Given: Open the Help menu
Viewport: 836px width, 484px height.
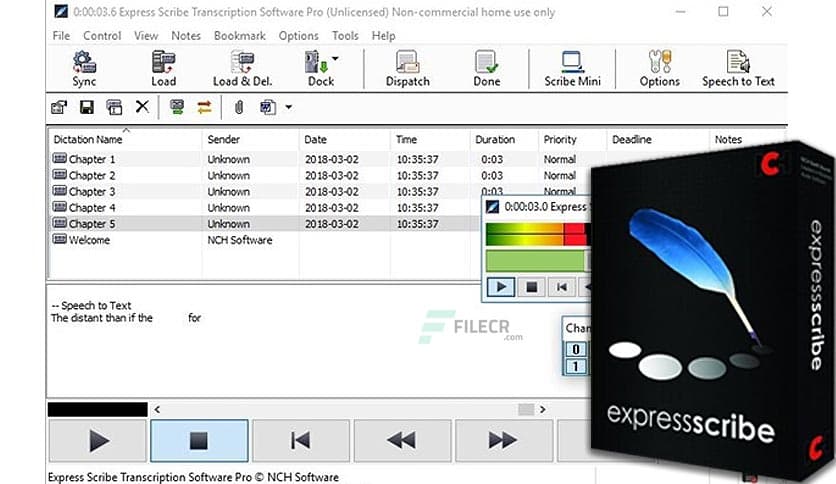Looking at the screenshot, I should click(383, 36).
